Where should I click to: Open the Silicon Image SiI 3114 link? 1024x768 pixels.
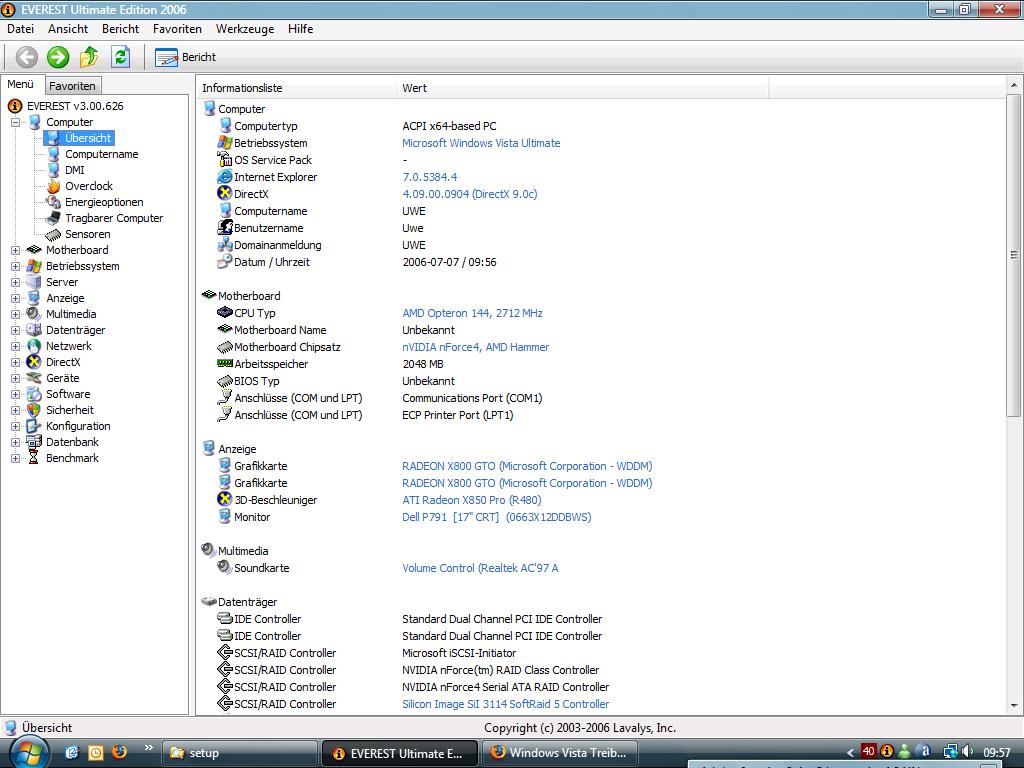(x=505, y=704)
